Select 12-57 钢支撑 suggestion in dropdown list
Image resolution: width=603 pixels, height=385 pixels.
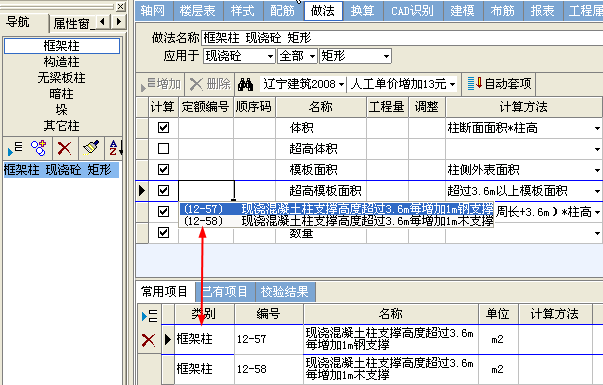pos(336,209)
